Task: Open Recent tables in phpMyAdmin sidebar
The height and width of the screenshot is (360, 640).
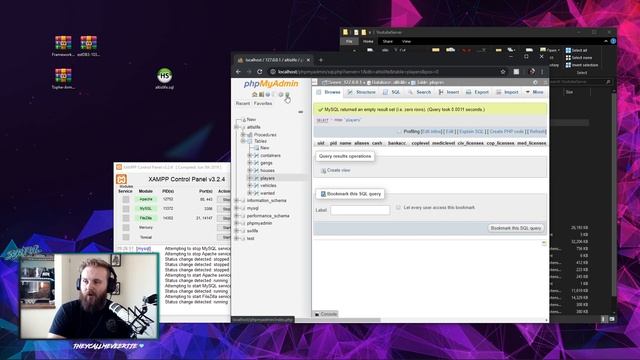Action: tap(242, 104)
